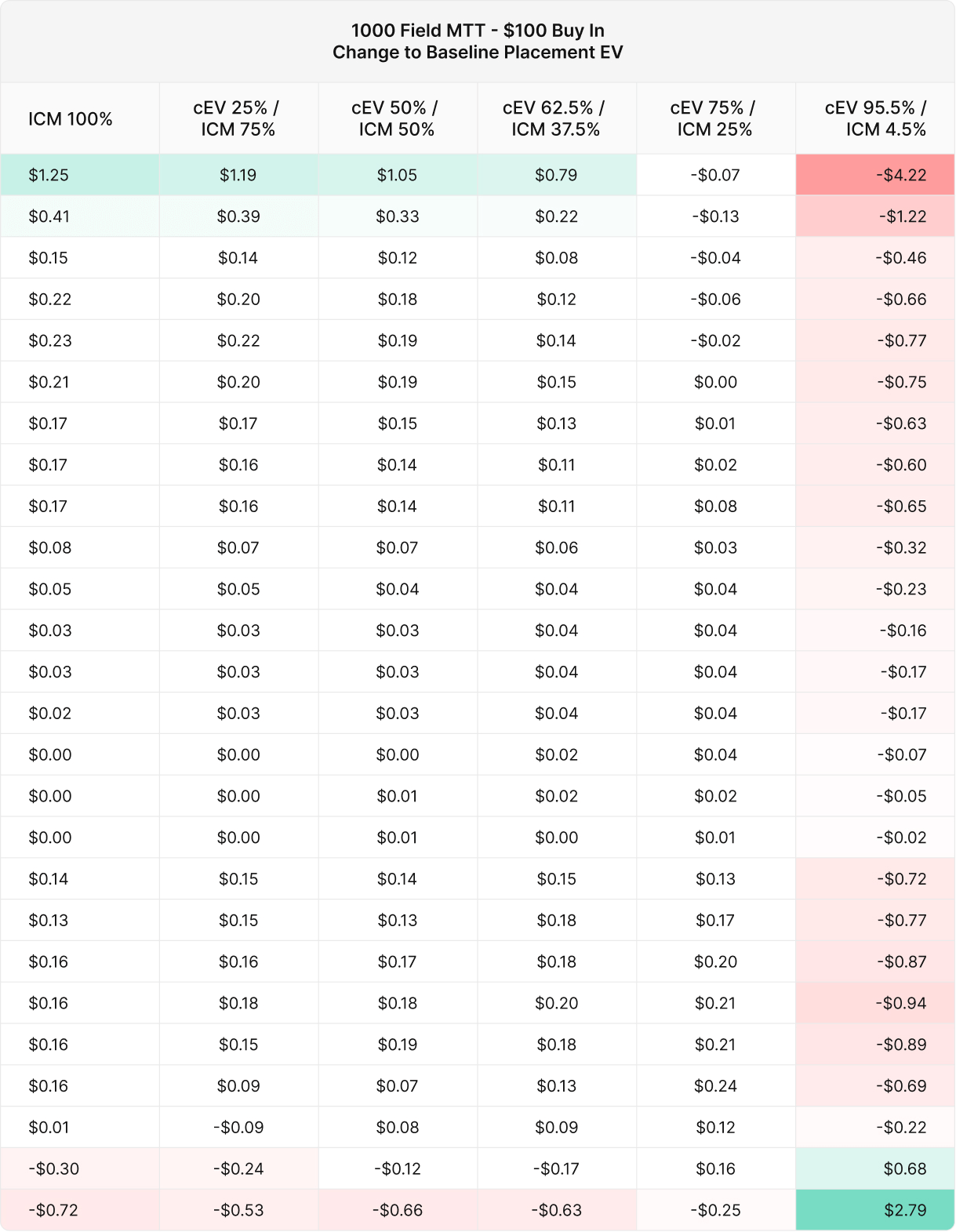The height and width of the screenshot is (1232, 956).
Task: Select the $1.19 cell in the first row
Action: 238,175
